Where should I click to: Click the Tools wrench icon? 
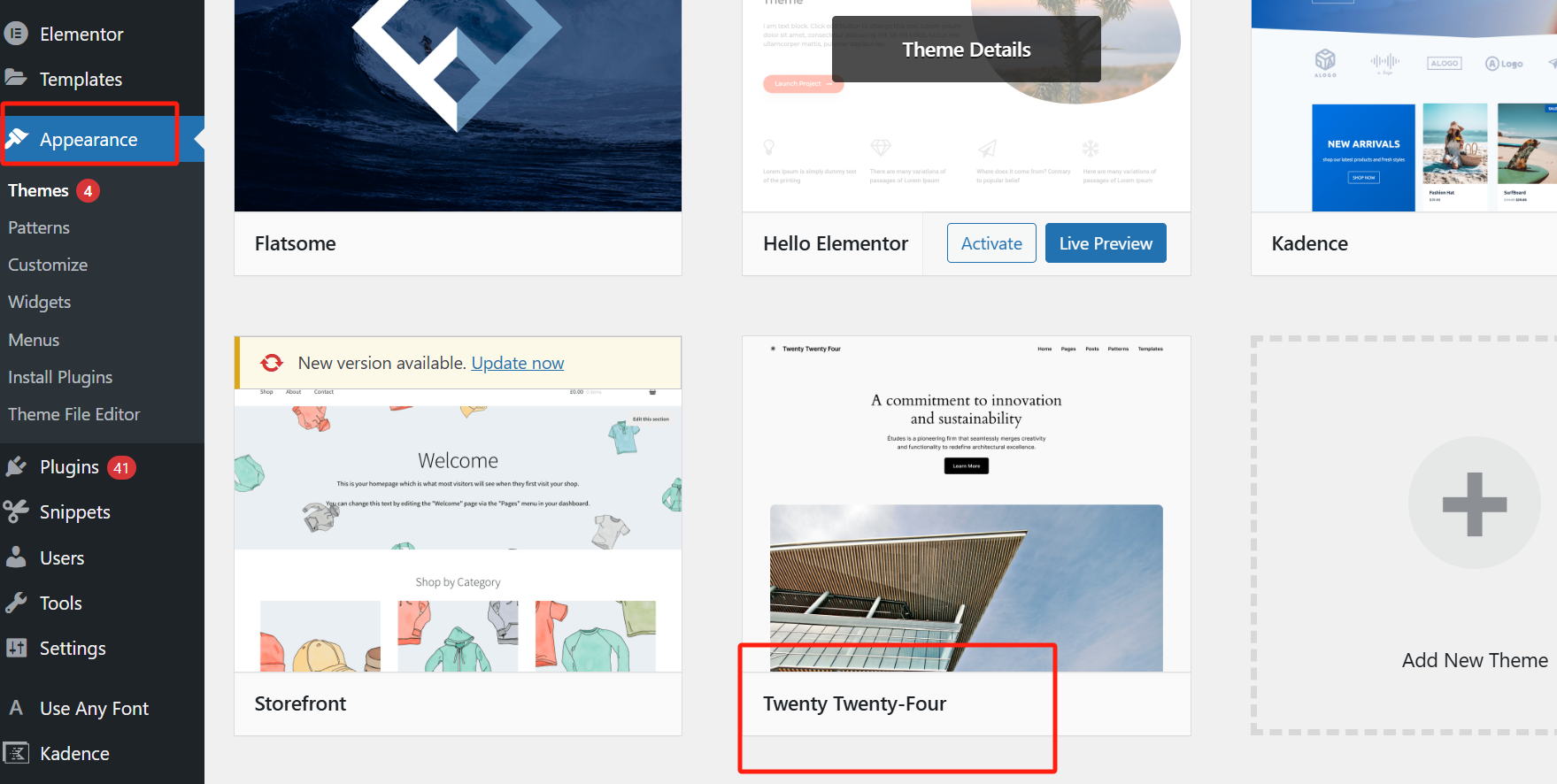pyautogui.click(x=16, y=603)
